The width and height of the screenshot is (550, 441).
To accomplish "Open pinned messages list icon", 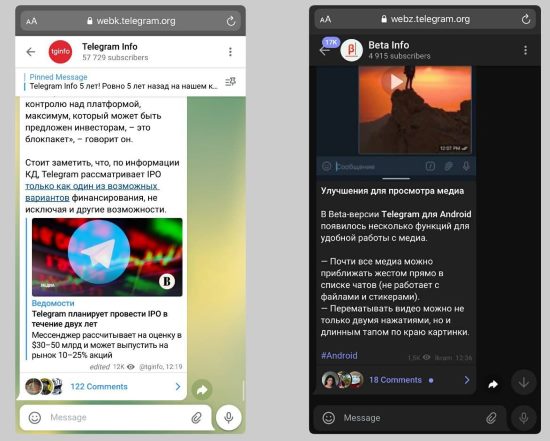I will coord(230,82).
